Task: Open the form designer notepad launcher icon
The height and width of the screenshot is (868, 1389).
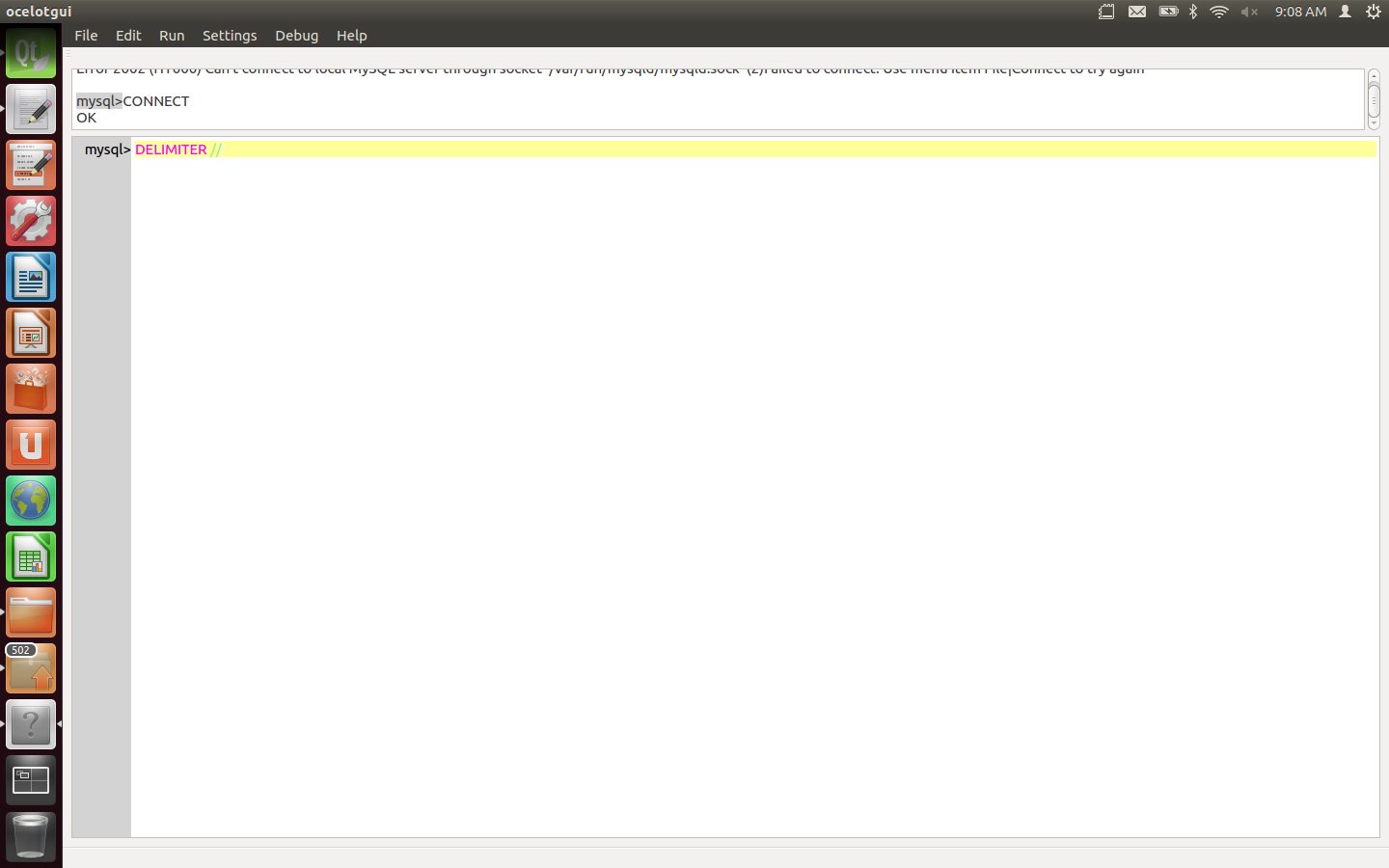Action: coord(31,166)
